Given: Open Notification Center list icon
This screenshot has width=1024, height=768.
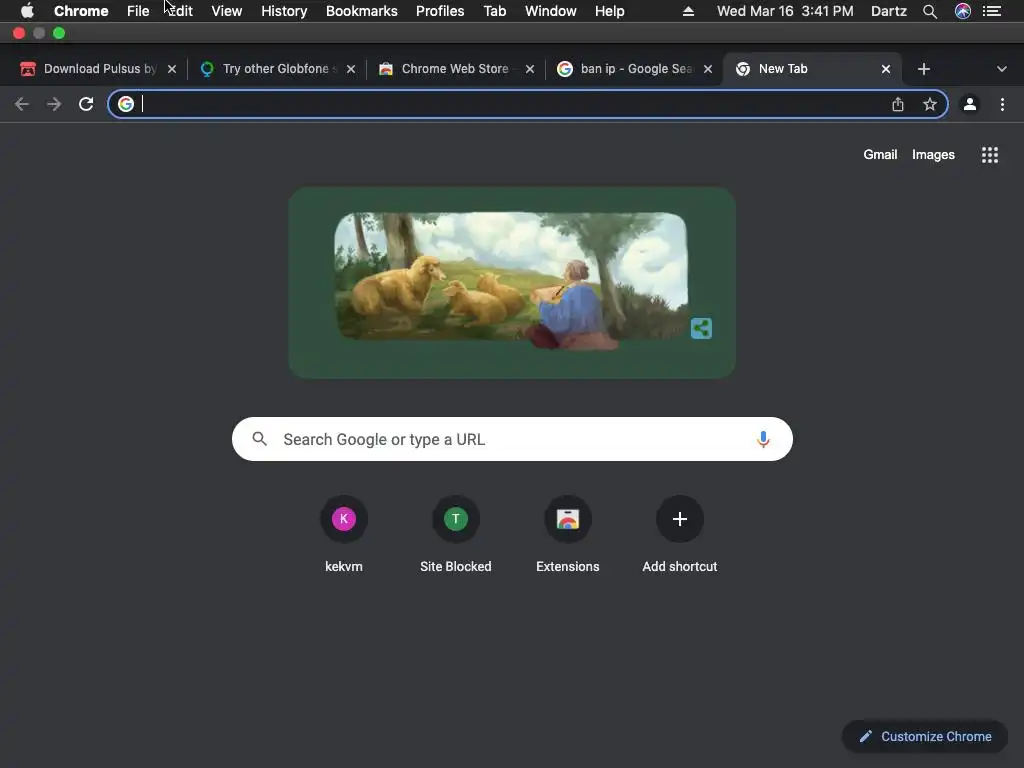Looking at the screenshot, I should click(x=992, y=11).
